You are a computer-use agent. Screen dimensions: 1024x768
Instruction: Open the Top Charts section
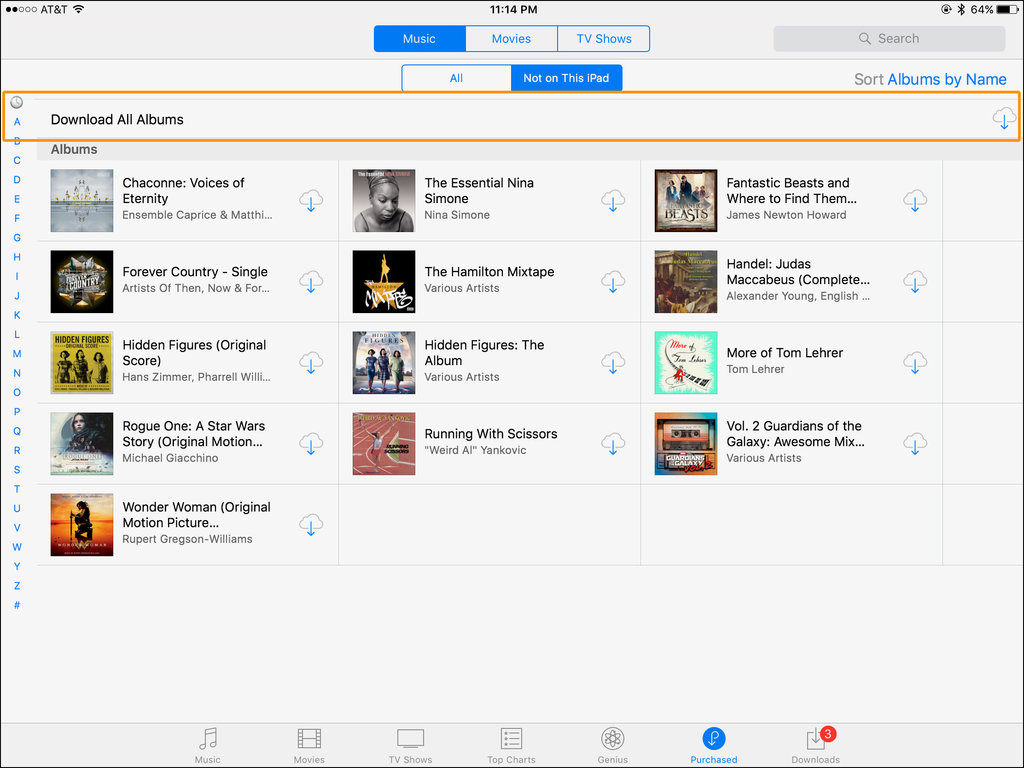point(510,745)
